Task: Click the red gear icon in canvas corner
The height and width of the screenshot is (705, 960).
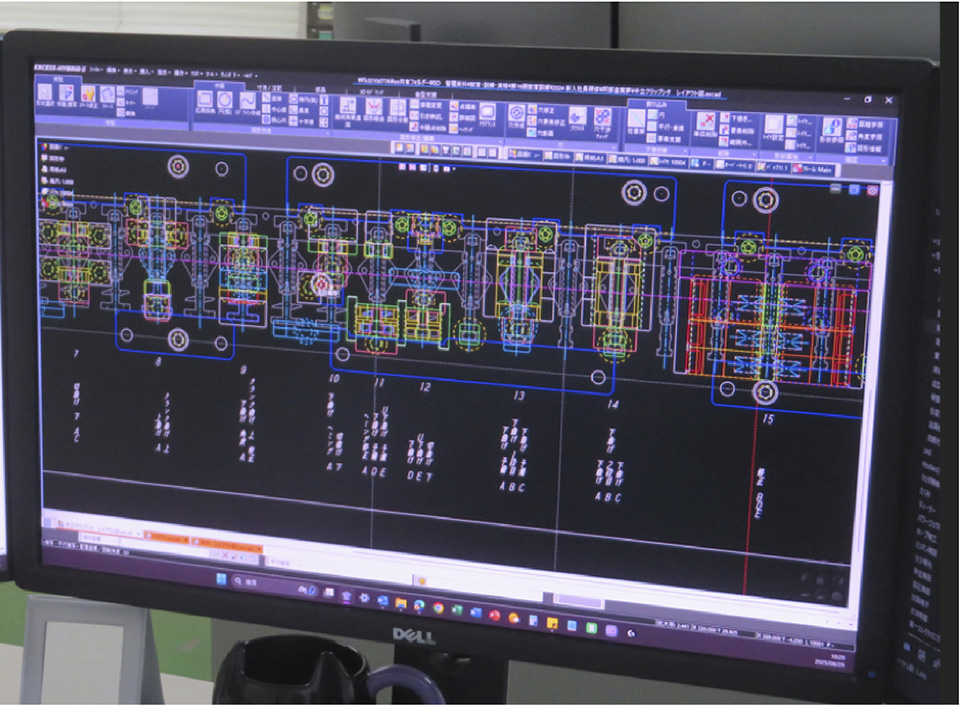Action: (871, 191)
